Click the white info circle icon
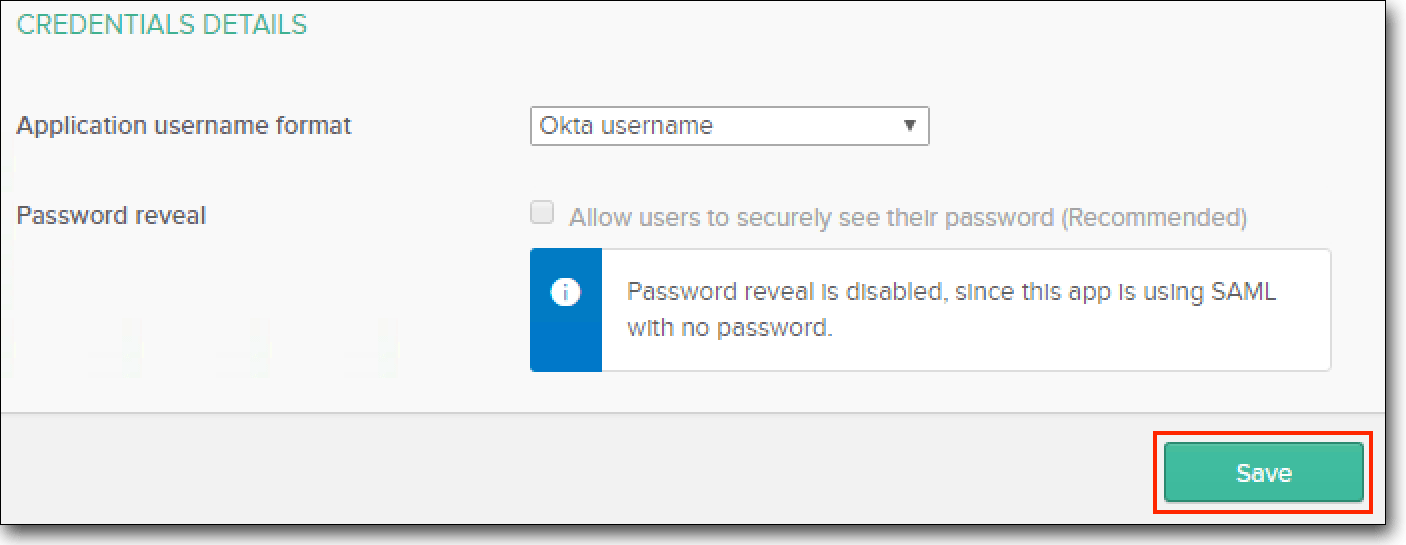 point(566,294)
